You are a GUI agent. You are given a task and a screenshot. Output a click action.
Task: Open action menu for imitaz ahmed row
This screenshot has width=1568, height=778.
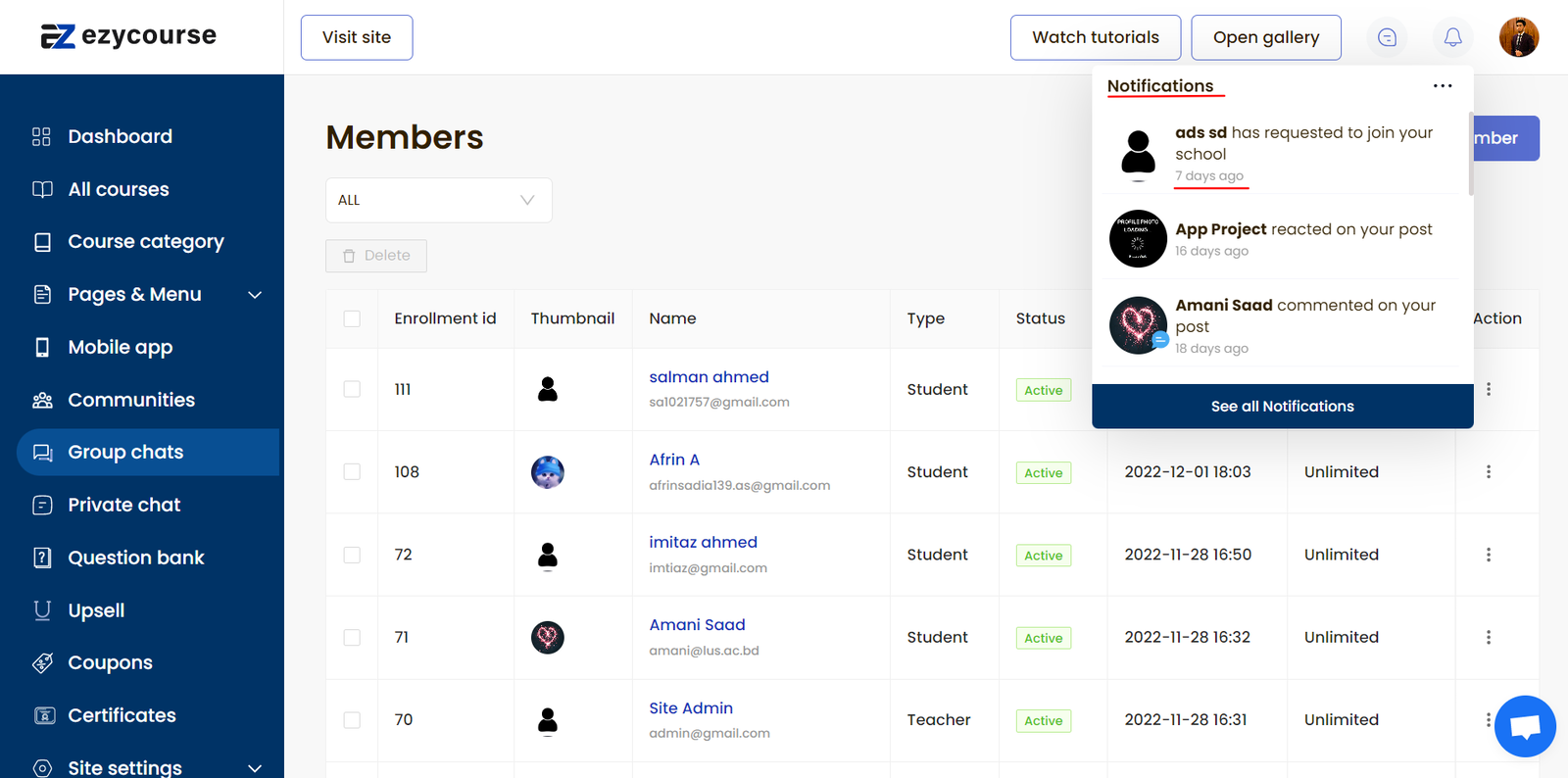[x=1488, y=555]
